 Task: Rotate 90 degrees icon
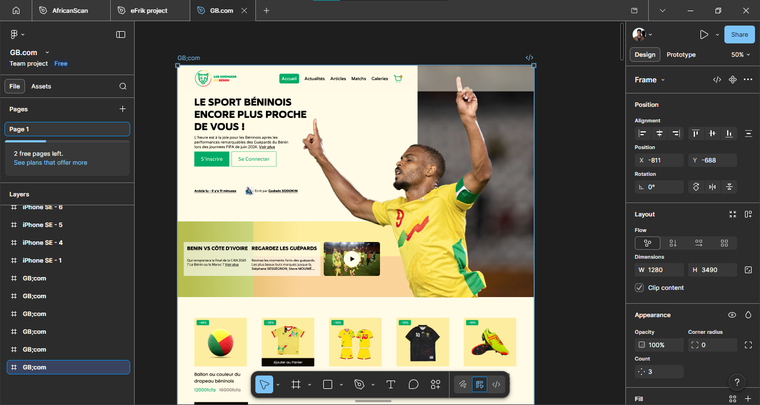[696, 187]
